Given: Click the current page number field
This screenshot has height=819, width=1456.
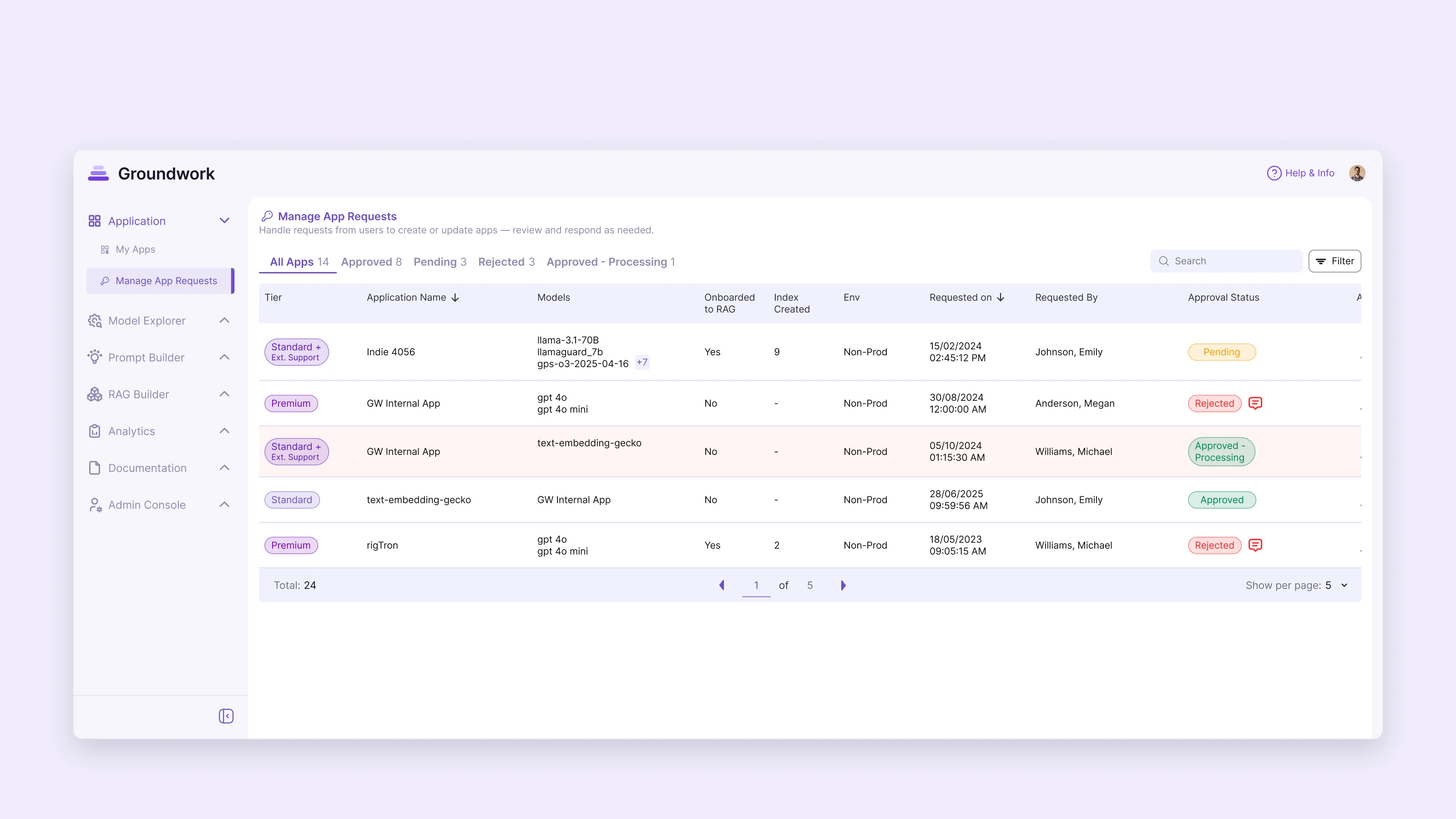Looking at the screenshot, I should [x=756, y=586].
